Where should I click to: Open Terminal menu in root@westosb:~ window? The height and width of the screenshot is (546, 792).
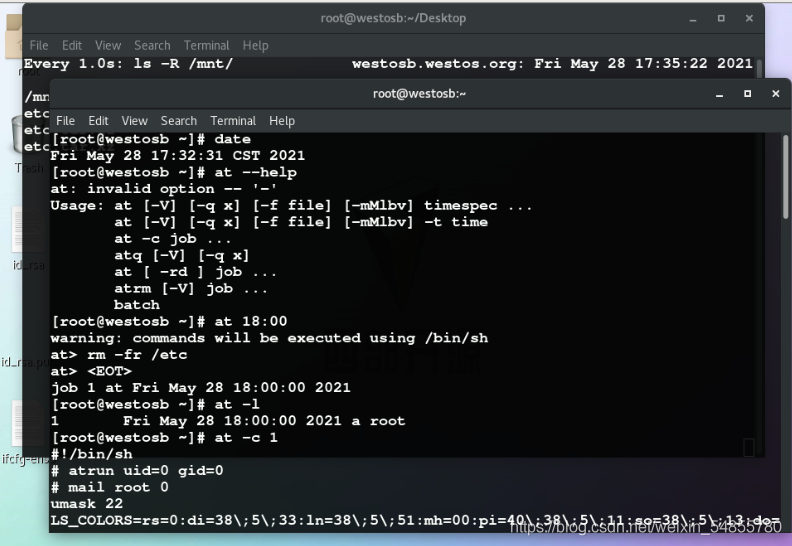coord(233,121)
